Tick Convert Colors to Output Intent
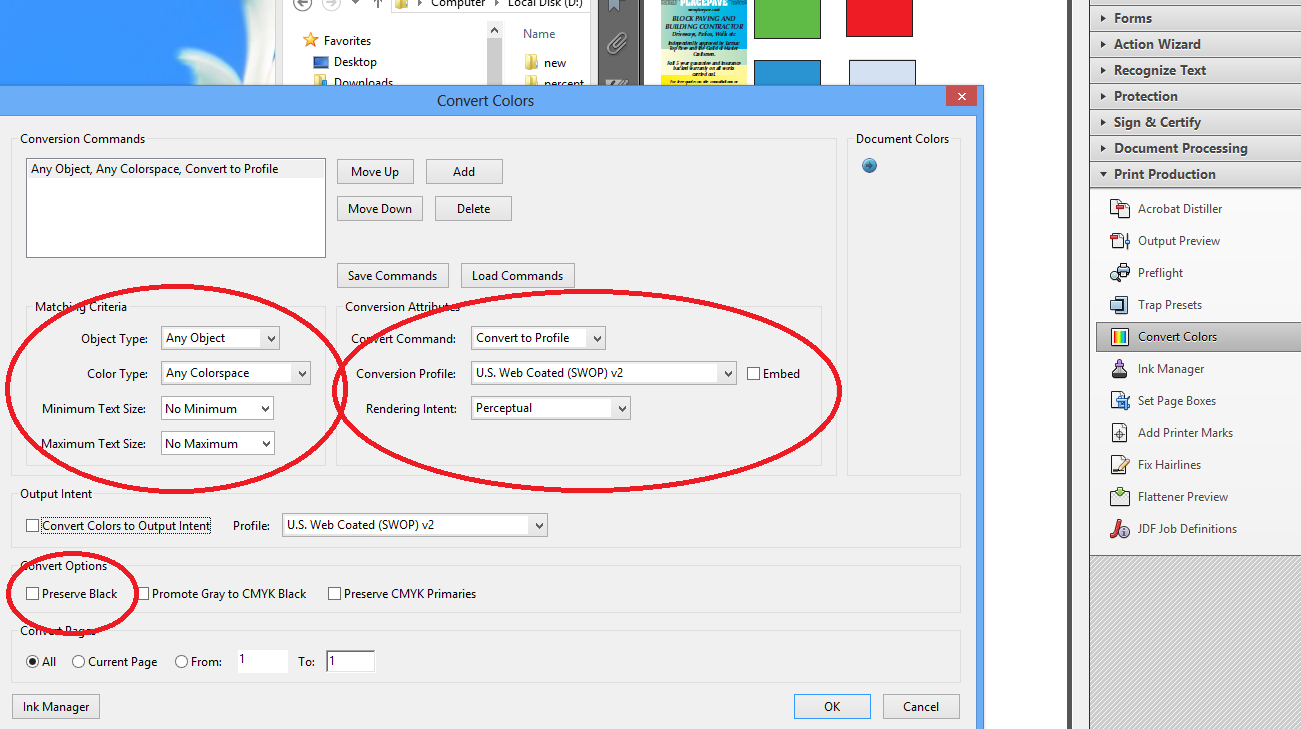Viewport: 1301px width, 729px height. (x=33, y=525)
